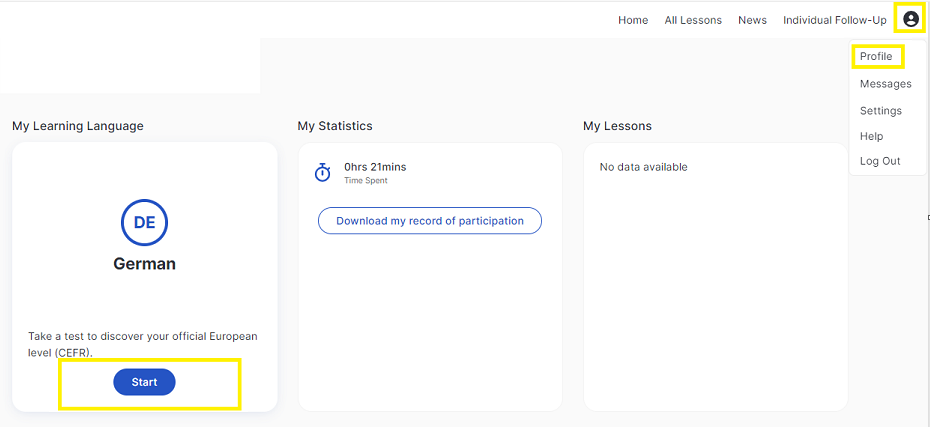The width and height of the screenshot is (930, 427).
Task: Open Help from the account menu
Action: (x=871, y=136)
